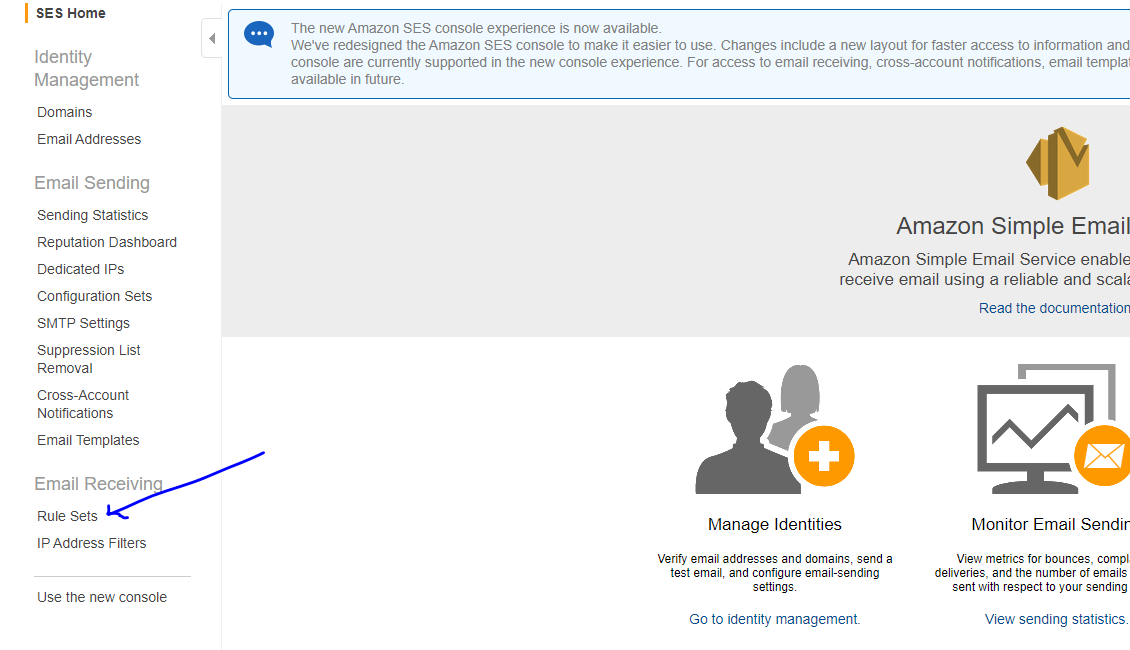The height and width of the screenshot is (650, 1130).
Task: Click the Amazon SES logo icon
Action: point(1058,163)
